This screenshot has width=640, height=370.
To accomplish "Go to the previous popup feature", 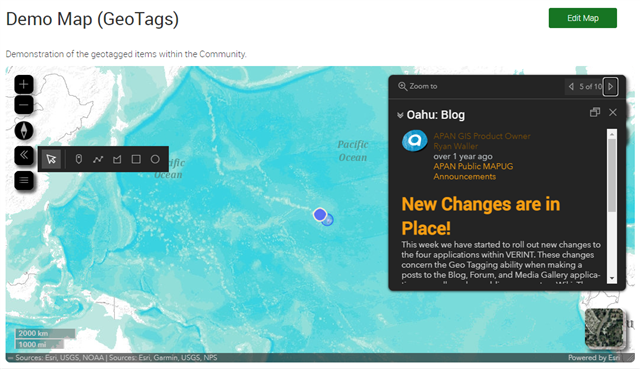I will point(571,86).
